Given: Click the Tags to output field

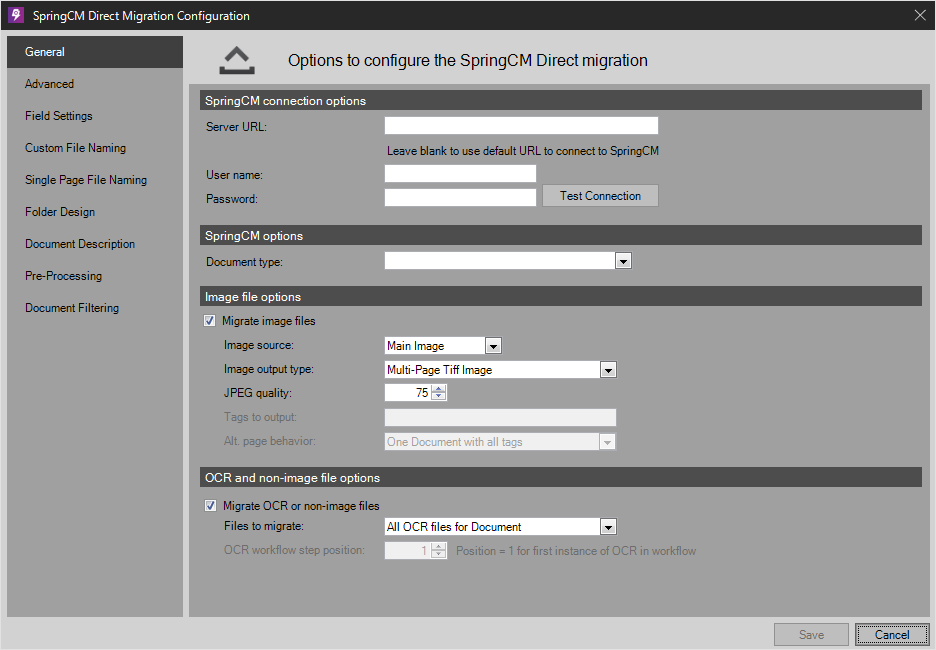Looking at the screenshot, I should point(500,418).
